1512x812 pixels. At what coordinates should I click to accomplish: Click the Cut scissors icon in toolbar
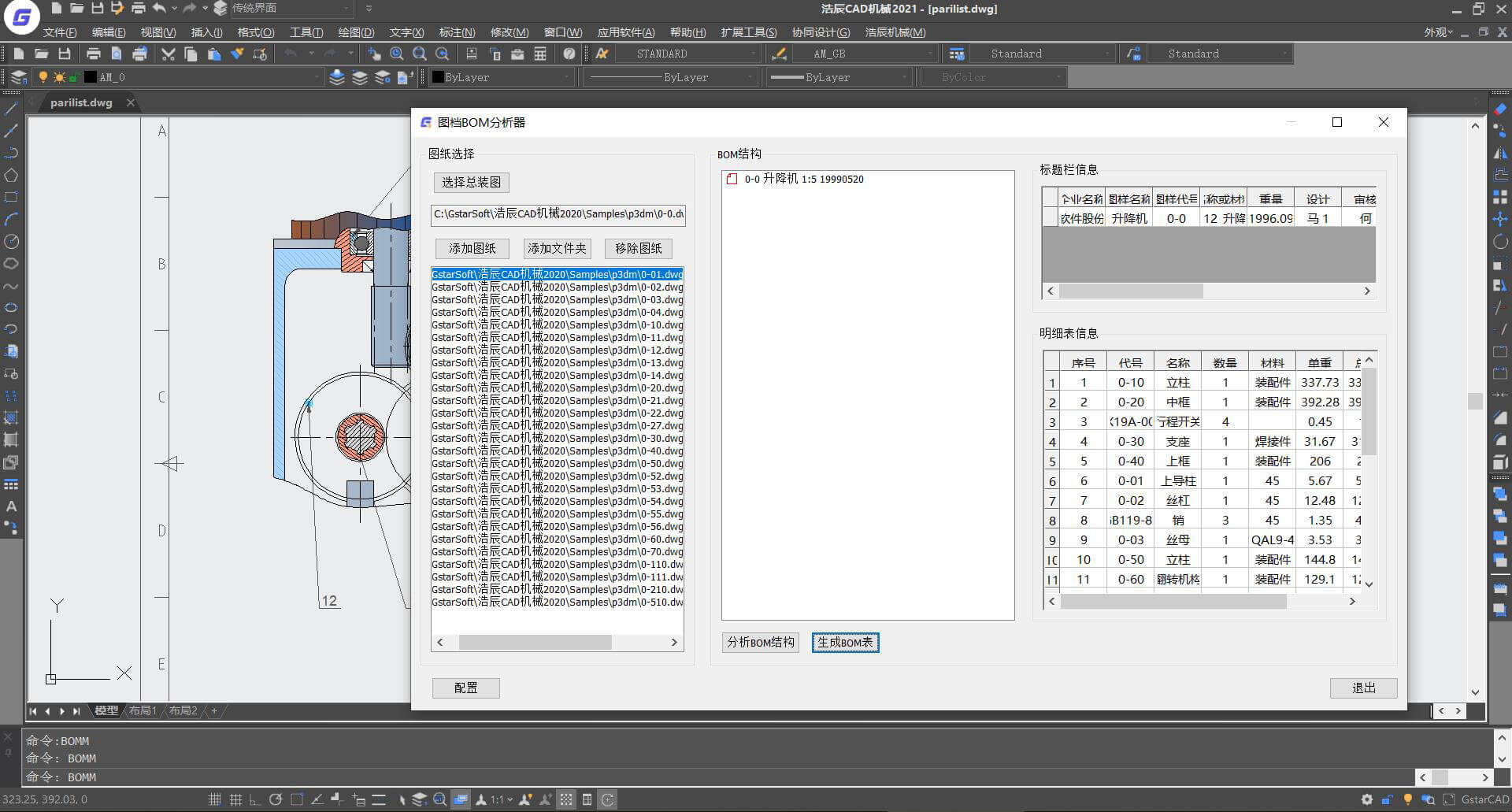pyautogui.click(x=168, y=54)
